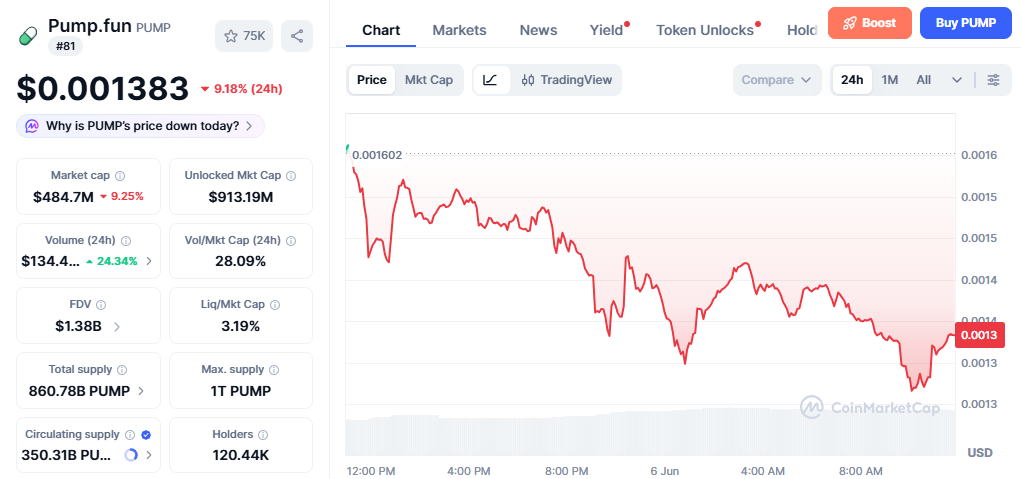Open Total supply info icon
Viewport: 1021px width, 479px height.
point(122,370)
